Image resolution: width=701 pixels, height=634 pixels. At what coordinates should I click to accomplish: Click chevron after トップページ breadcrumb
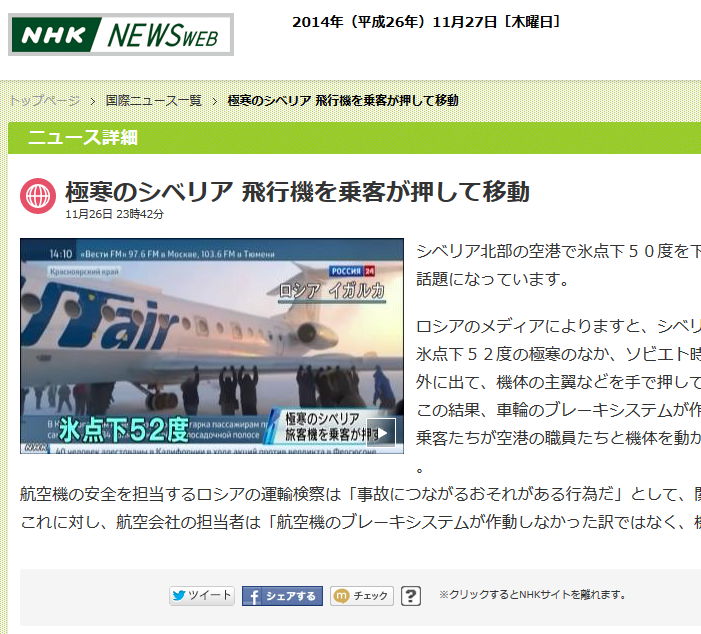[93, 101]
